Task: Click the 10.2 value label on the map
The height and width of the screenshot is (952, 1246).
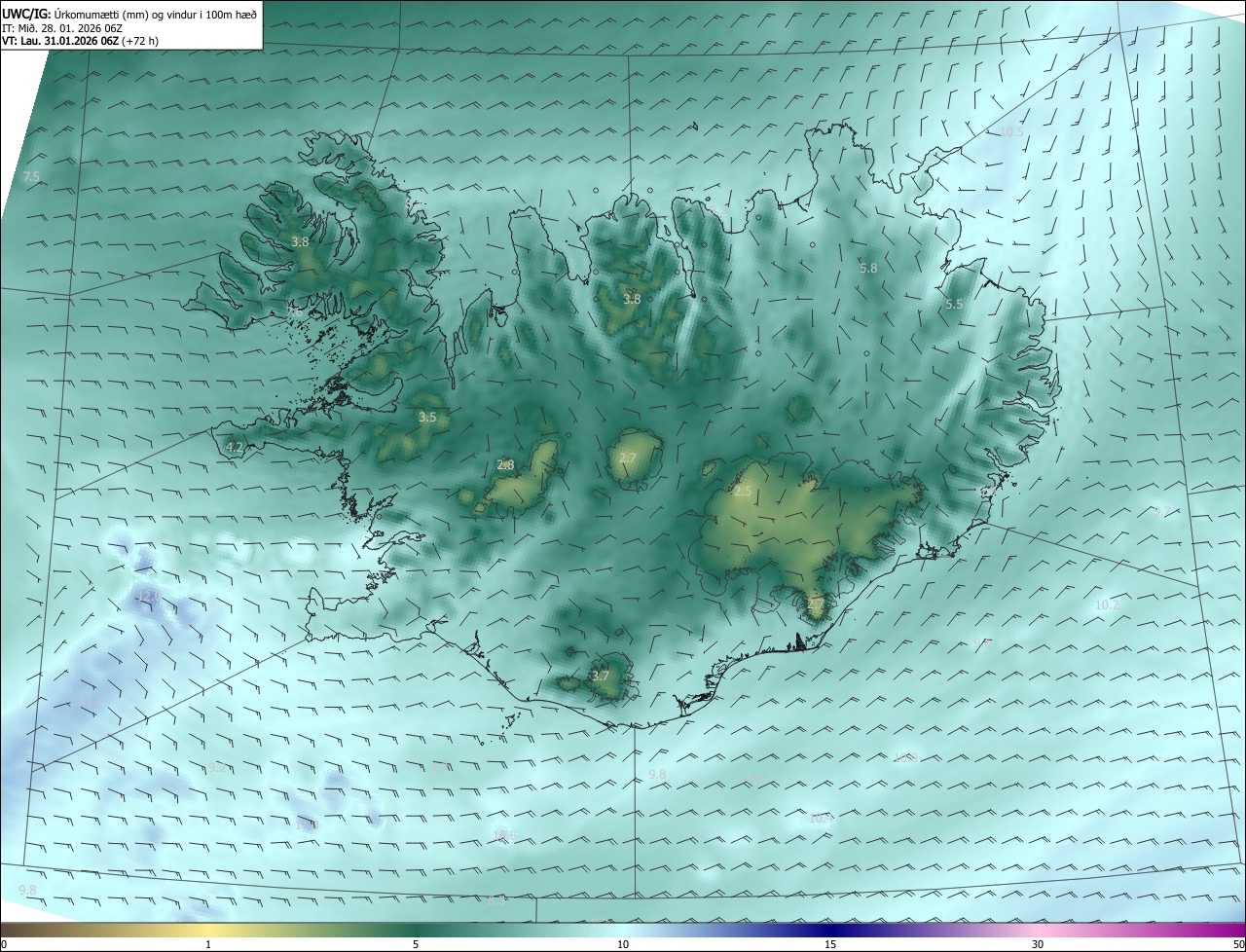Action: click(1108, 605)
